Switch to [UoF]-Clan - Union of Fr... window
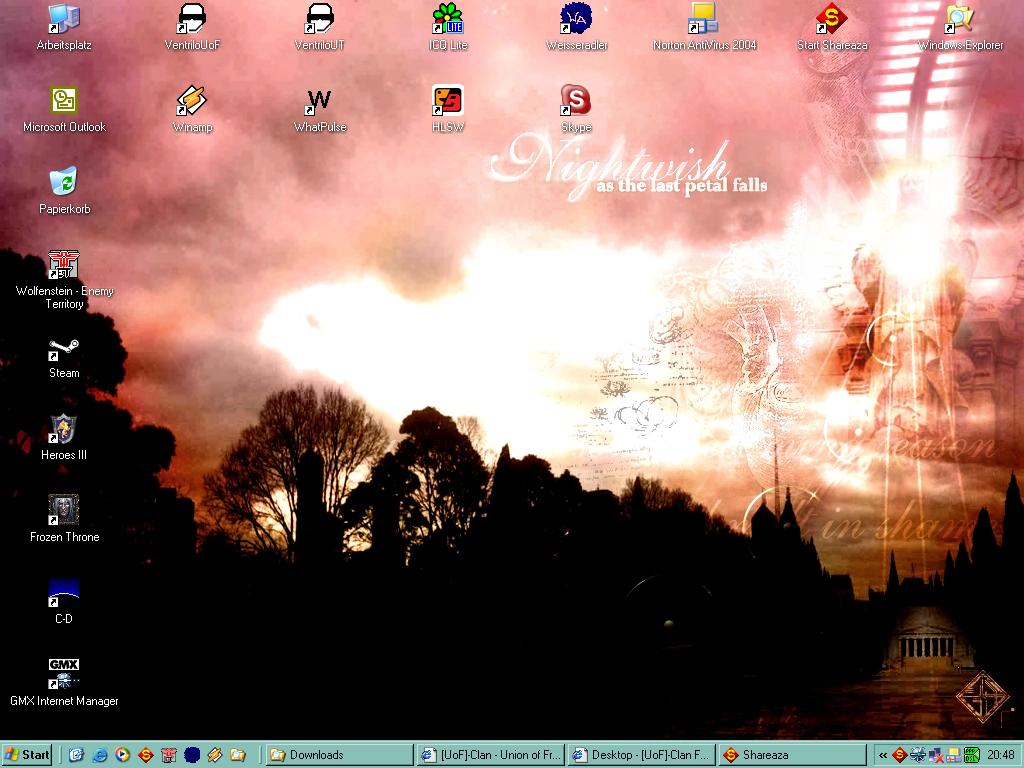 coord(491,755)
